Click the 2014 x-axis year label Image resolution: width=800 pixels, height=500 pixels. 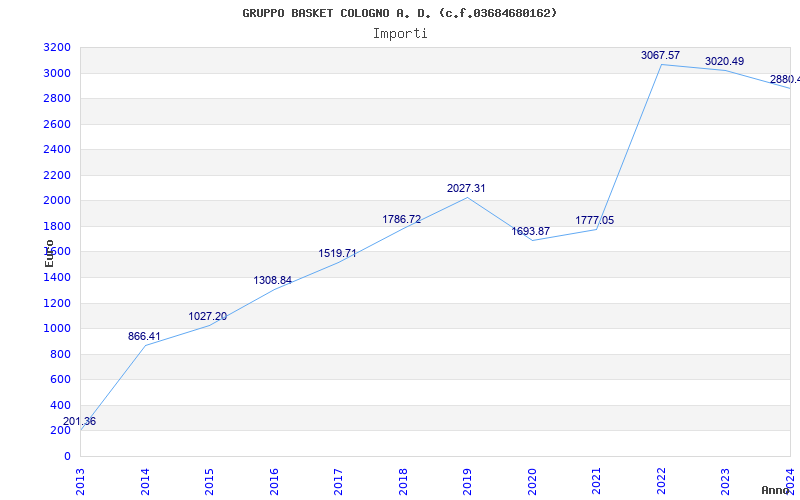[145, 482]
